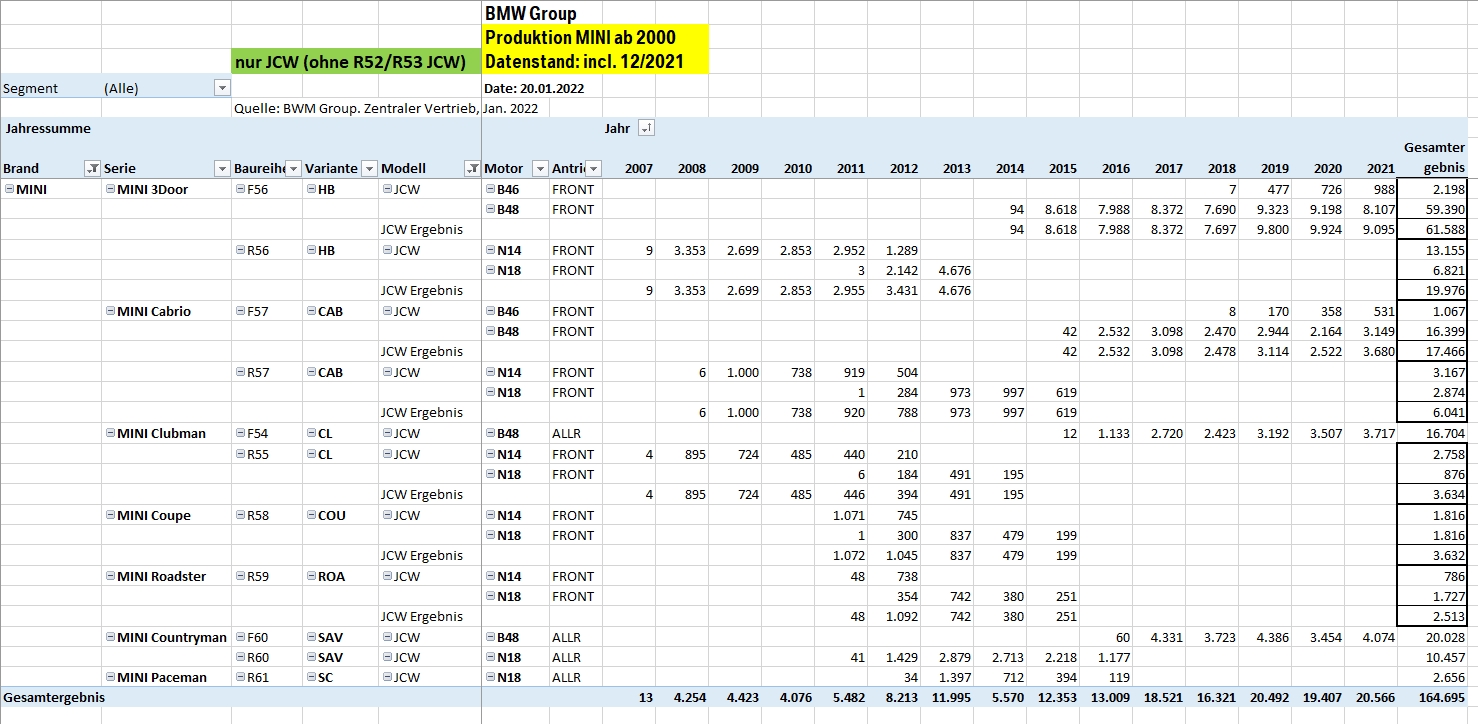Open the Variante column dropdown
This screenshot has width=1478, height=724.
pos(369,168)
